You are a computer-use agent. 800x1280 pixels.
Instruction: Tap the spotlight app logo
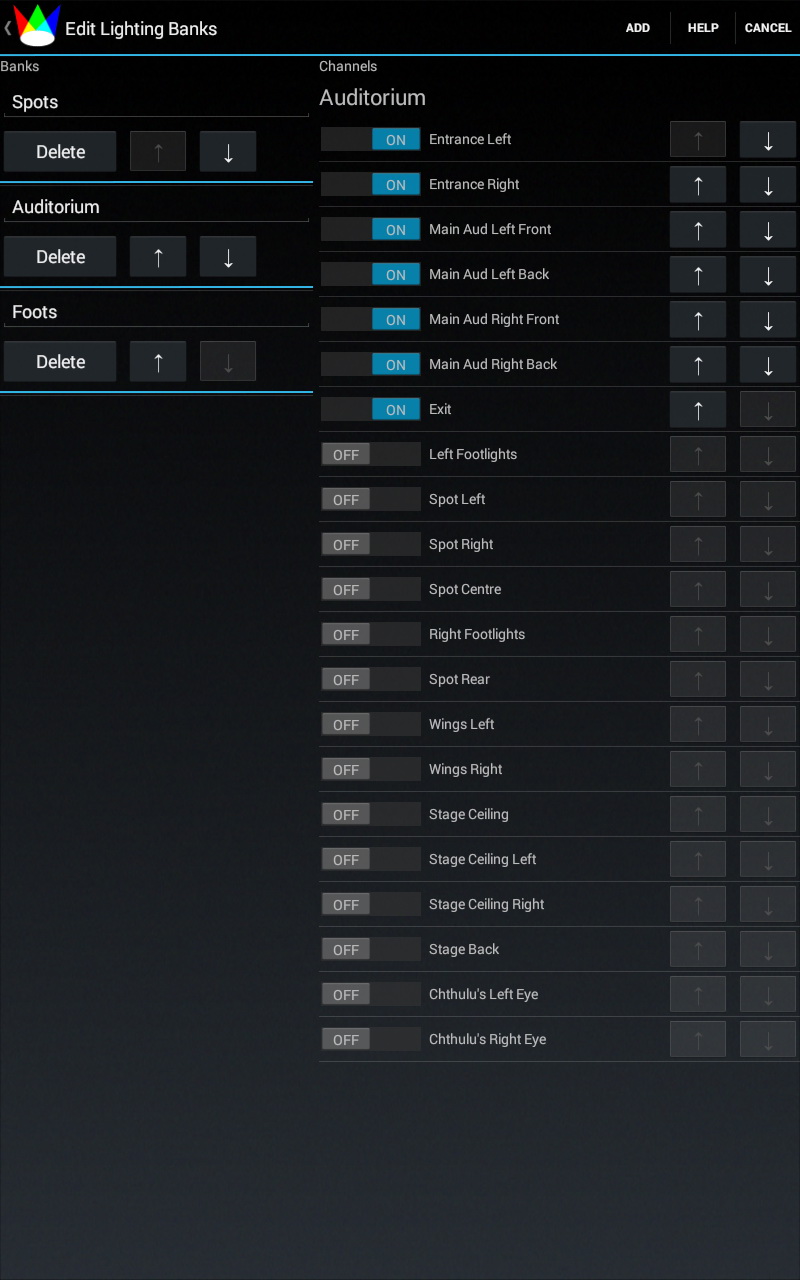tap(38, 25)
